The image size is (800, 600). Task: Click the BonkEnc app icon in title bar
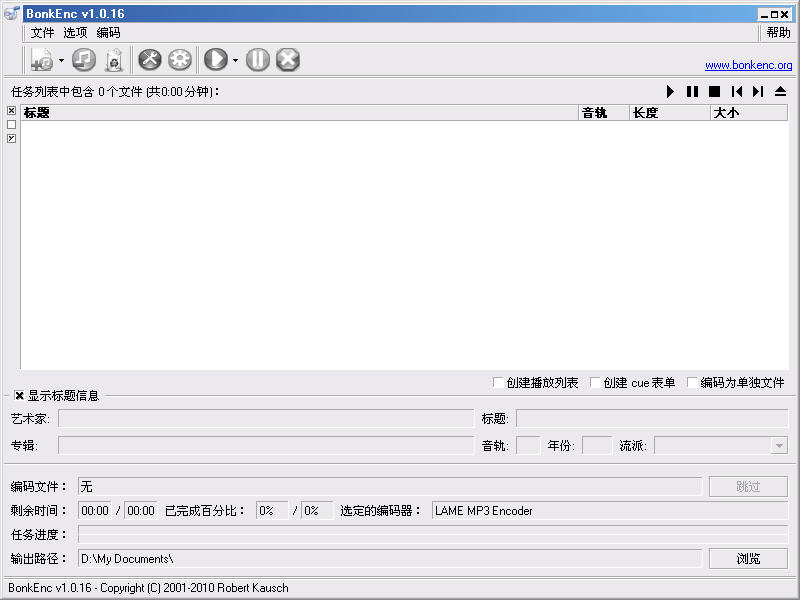coord(12,13)
